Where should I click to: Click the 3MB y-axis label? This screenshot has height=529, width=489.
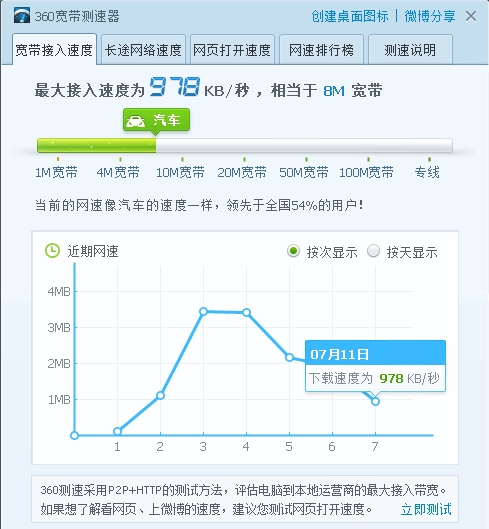[59, 327]
